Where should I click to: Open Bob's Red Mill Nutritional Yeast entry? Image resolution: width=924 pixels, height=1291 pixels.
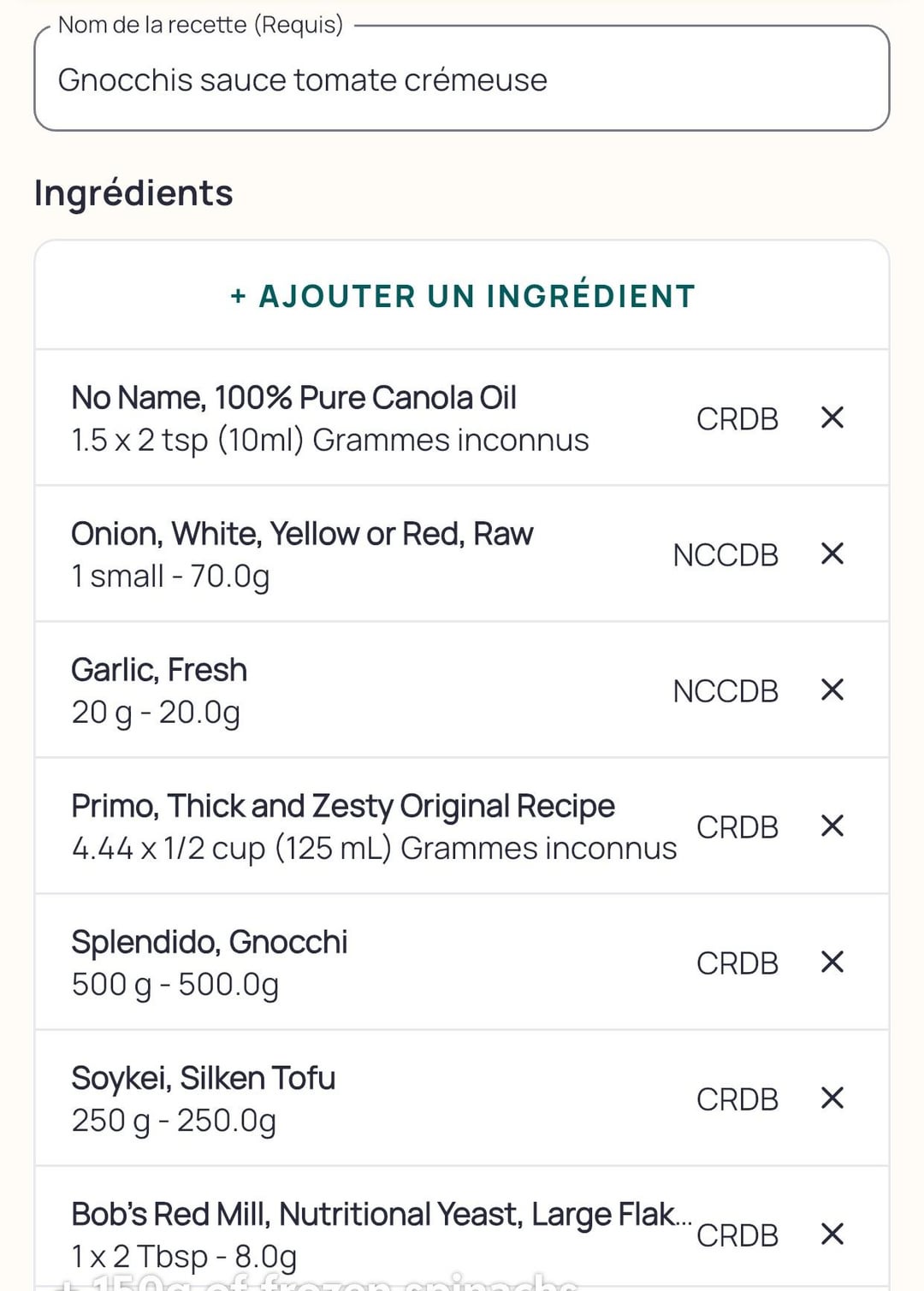pyautogui.click(x=462, y=1229)
